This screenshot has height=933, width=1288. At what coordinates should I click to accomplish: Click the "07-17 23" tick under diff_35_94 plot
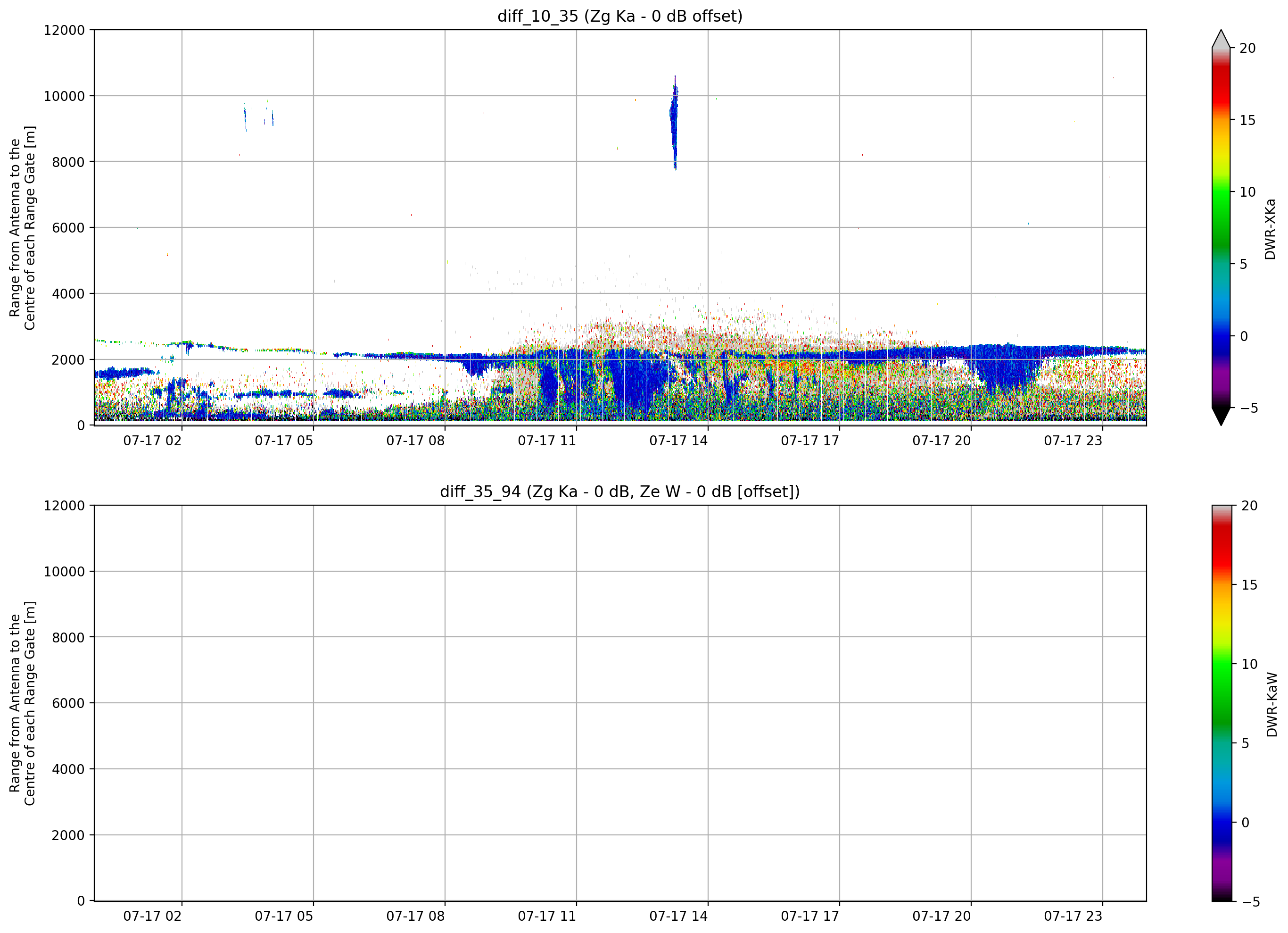pos(1073,916)
